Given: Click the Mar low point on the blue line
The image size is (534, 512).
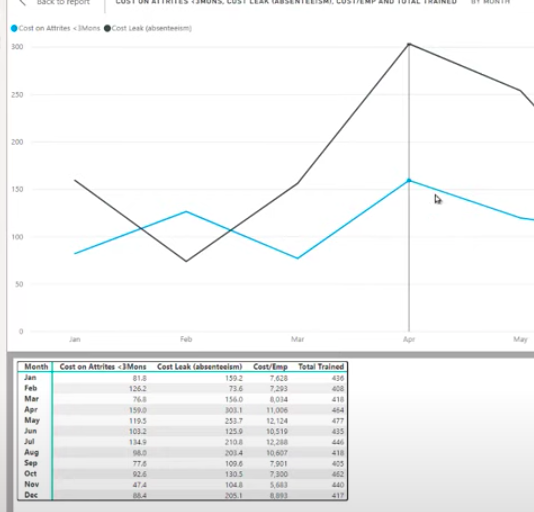Looking at the screenshot, I should click(x=298, y=258).
